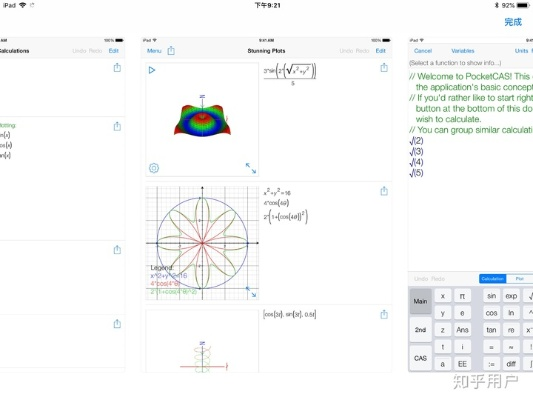Tap the Wi-Fi status icon
The image size is (533, 400).
pos(23,5)
